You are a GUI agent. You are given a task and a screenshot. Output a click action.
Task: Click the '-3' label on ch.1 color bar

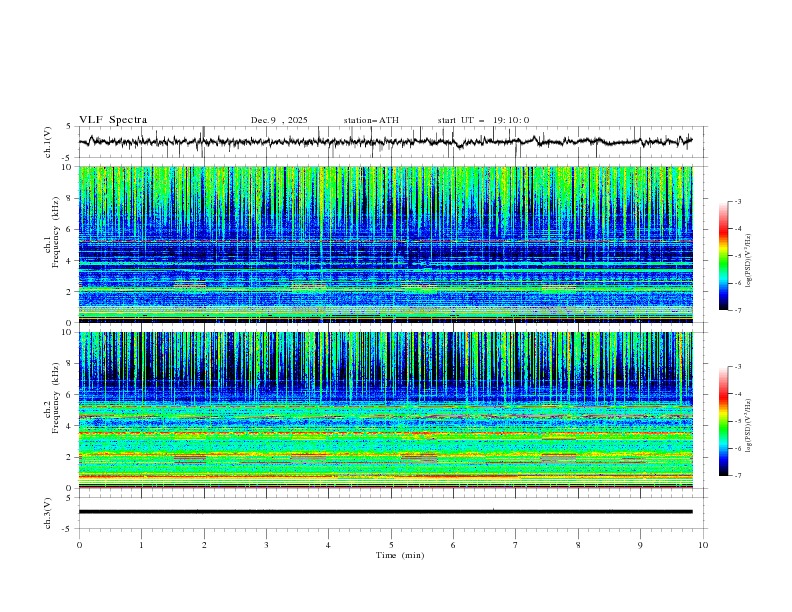tap(737, 201)
